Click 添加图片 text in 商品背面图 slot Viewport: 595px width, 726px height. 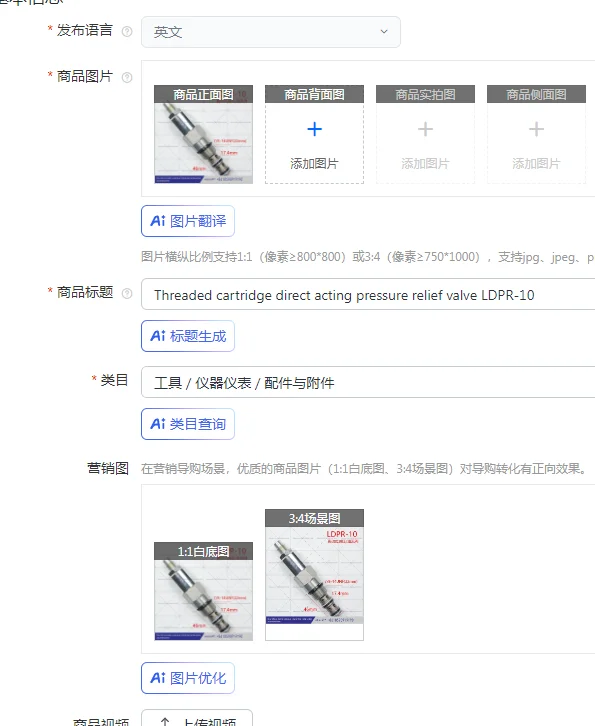(314, 163)
